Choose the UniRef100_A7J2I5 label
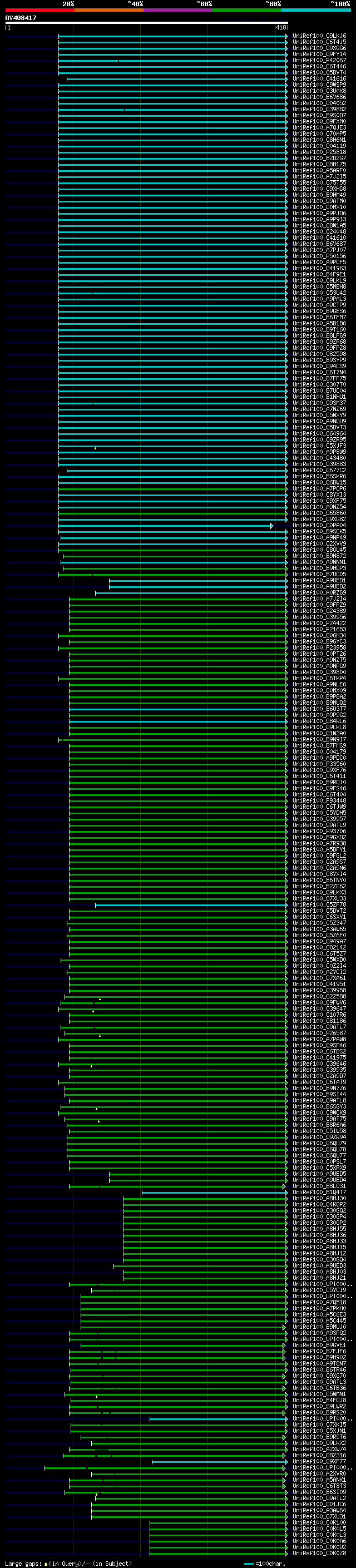 pos(319,176)
